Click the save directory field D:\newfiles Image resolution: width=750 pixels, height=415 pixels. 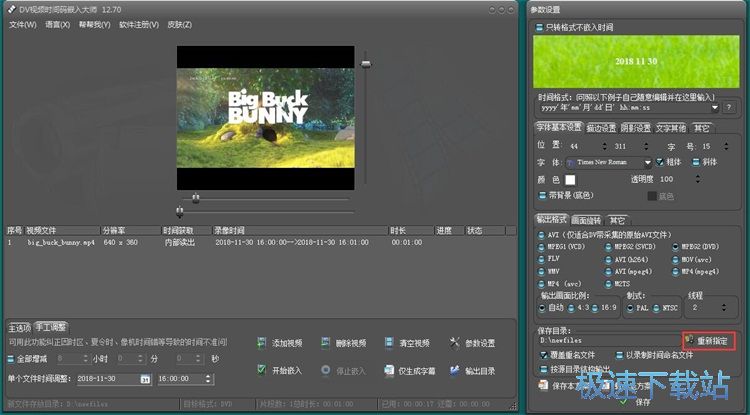point(608,340)
